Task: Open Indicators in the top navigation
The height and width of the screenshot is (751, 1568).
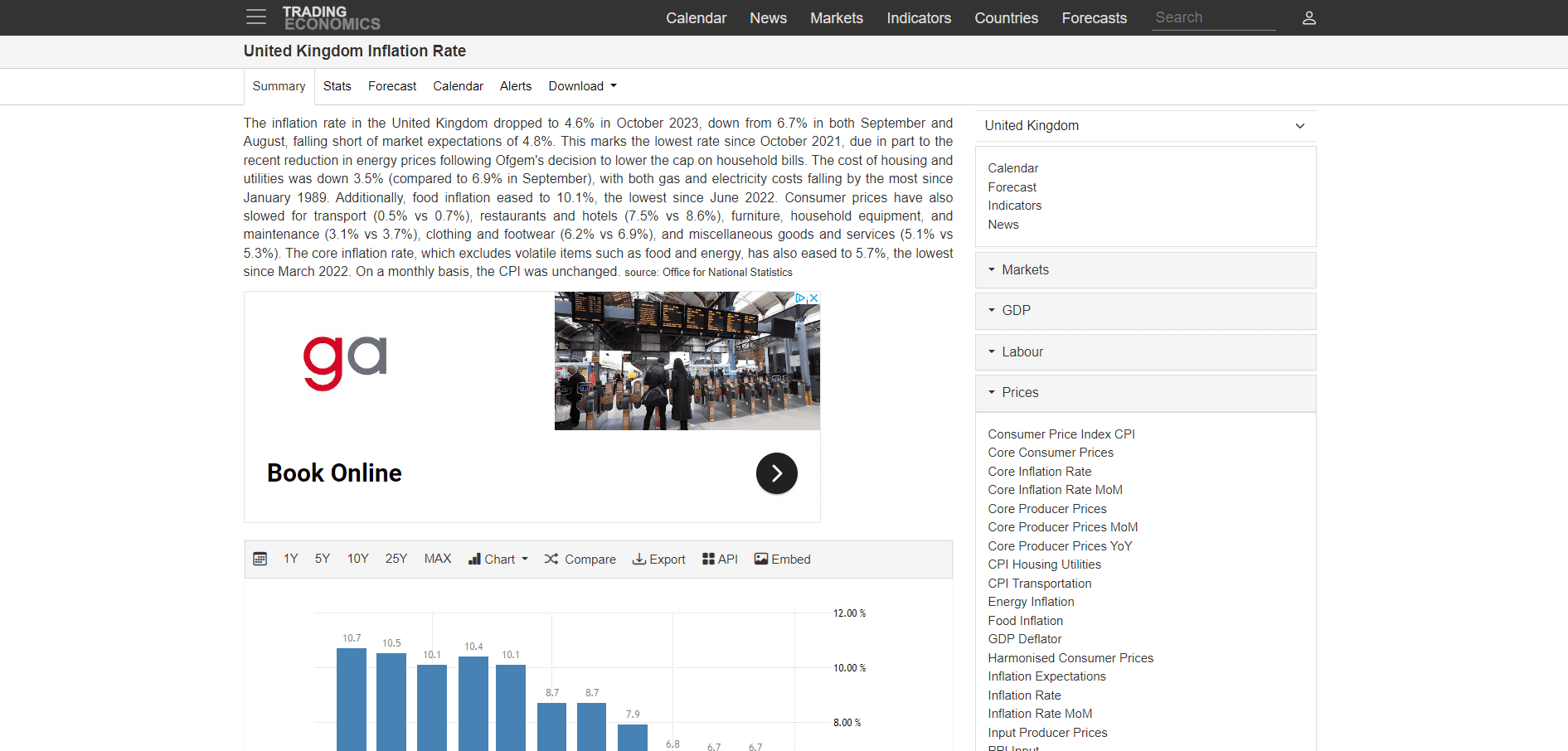Action: click(x=918, y=18)
